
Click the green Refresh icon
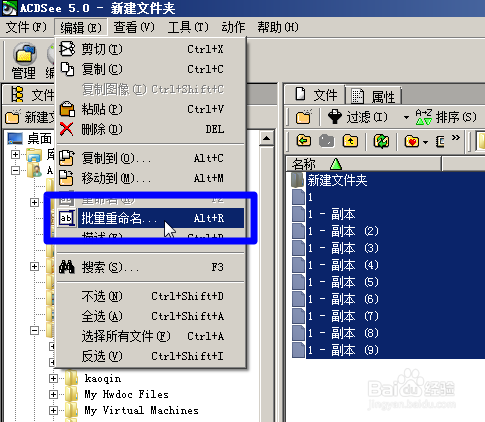click(x=381, y=141)
